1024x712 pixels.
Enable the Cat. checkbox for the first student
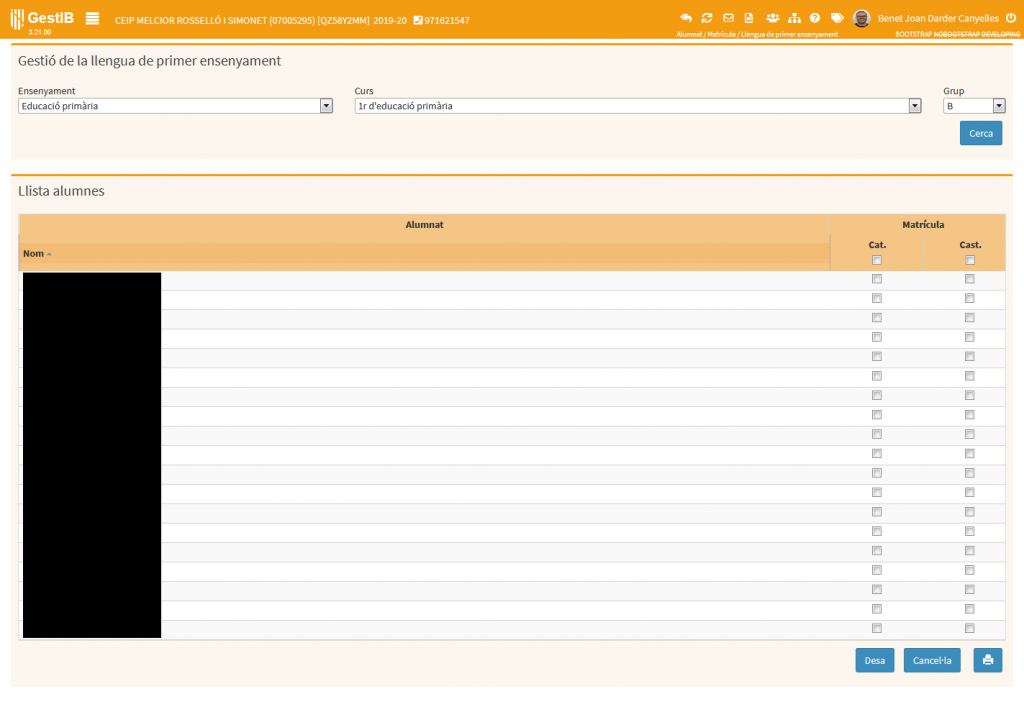[877, 279]
